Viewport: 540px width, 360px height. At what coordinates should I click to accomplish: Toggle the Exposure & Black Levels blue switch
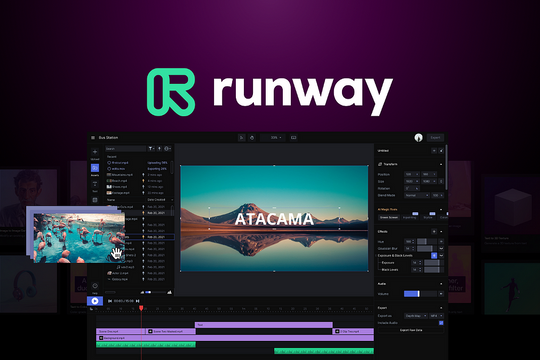[434, 256]
